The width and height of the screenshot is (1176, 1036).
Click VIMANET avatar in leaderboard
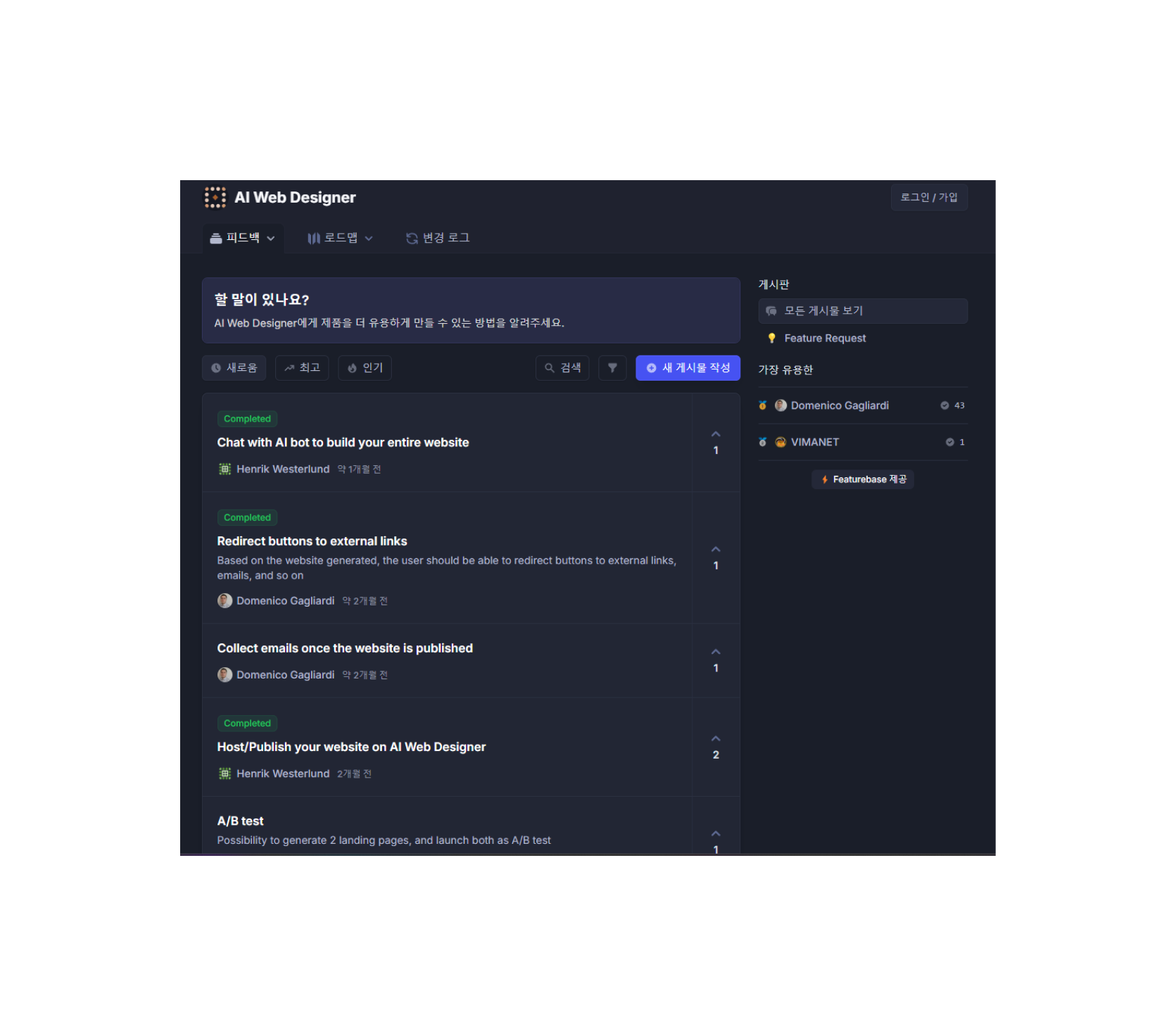click(780, 442)
